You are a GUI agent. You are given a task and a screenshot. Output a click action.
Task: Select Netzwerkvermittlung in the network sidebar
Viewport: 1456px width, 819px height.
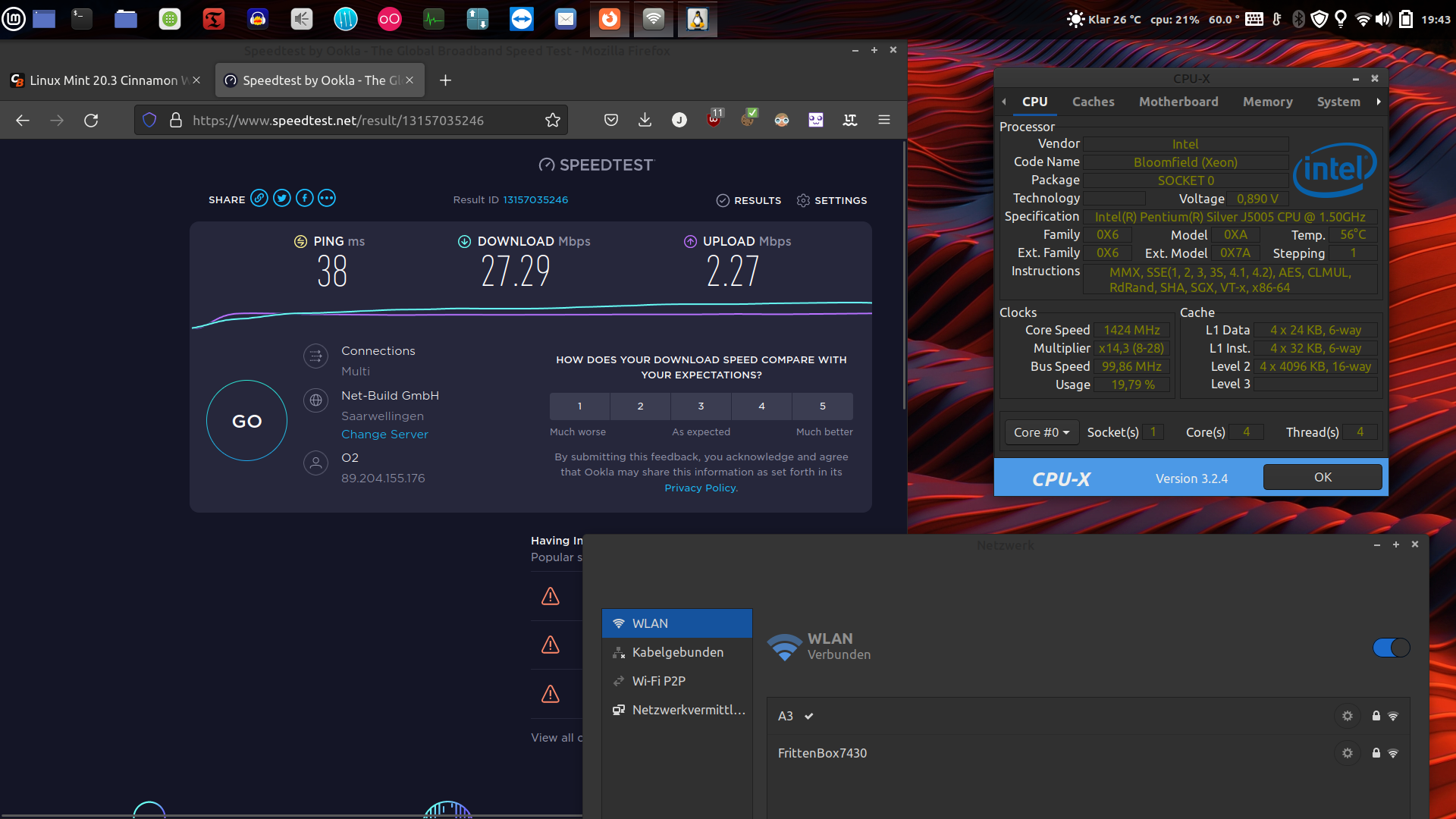(677, 710)
